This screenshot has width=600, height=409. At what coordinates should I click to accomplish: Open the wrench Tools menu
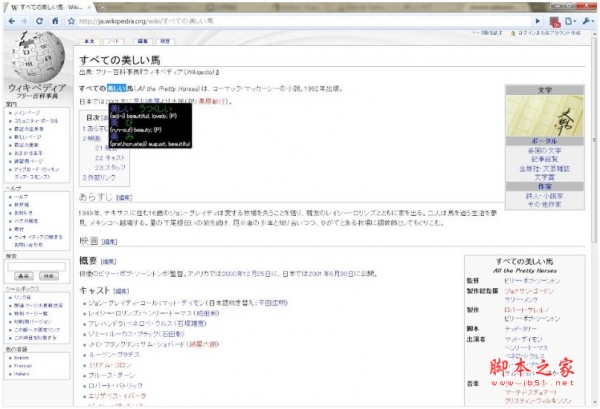[x=587, y=21]
